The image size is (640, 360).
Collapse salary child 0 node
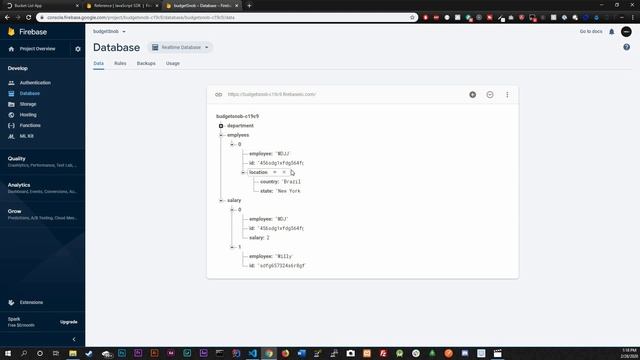(x=232, y=210)
